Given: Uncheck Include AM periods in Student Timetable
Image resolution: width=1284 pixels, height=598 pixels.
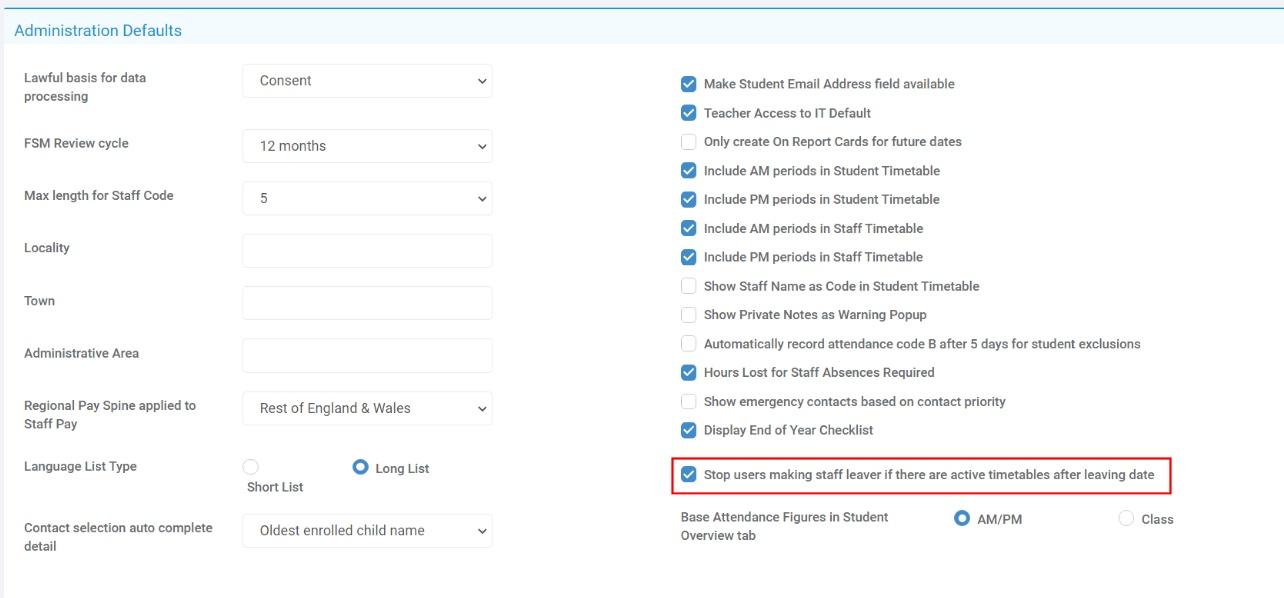Looking at the screenshot, I should 688,171.
